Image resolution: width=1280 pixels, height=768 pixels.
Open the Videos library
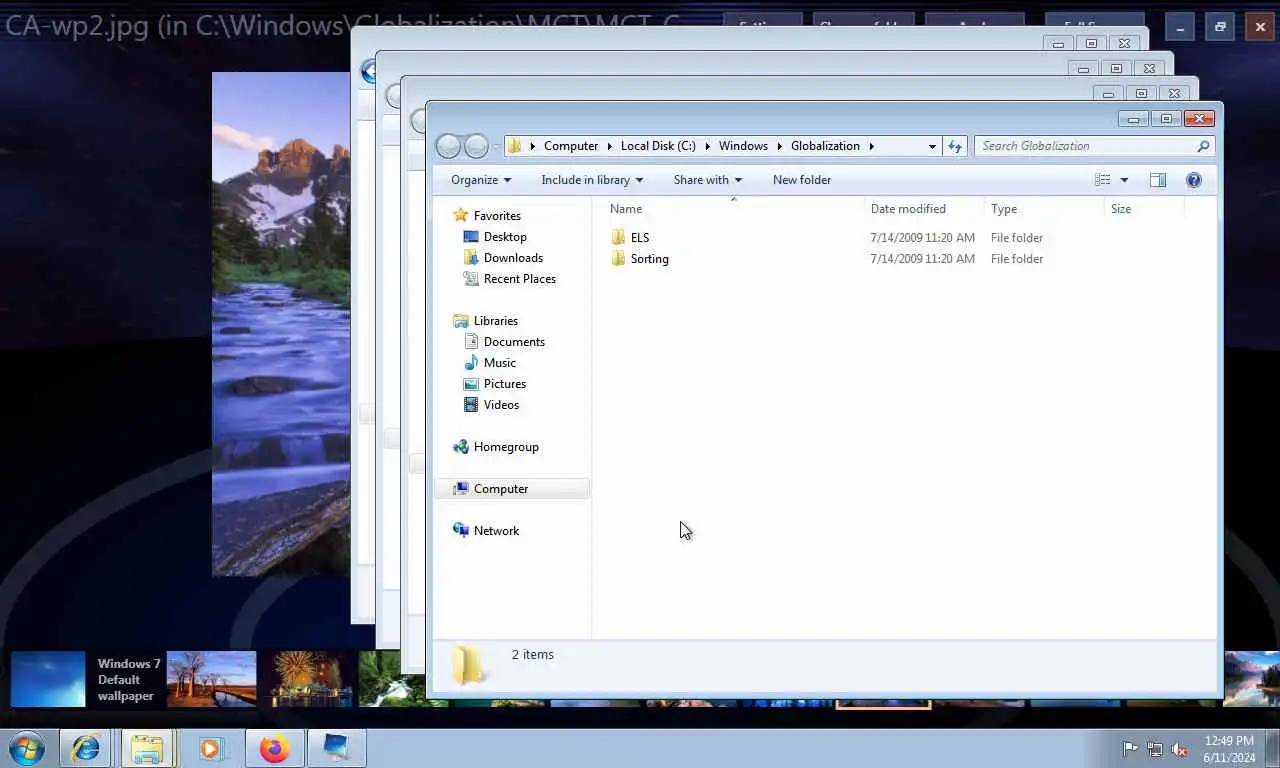click(x=501, y=404)
